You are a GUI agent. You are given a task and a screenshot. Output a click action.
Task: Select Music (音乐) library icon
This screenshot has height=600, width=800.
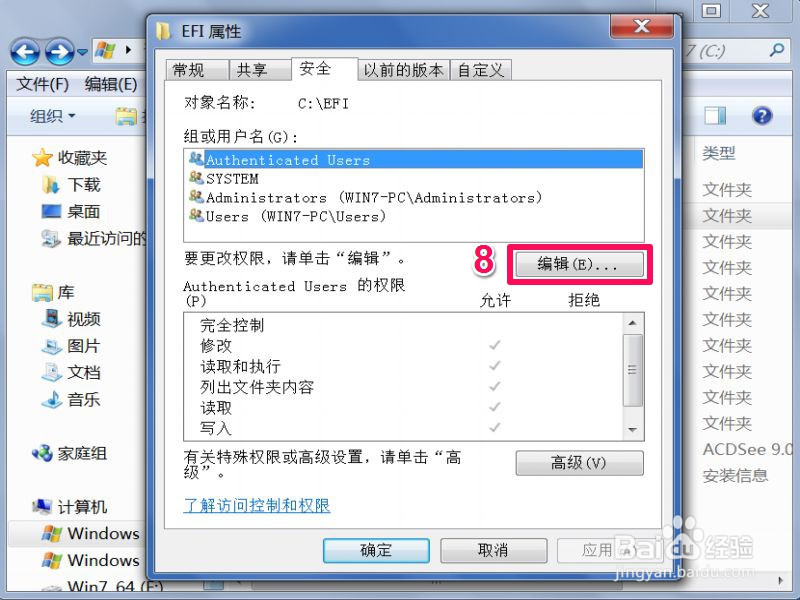(x=52, y=399)
